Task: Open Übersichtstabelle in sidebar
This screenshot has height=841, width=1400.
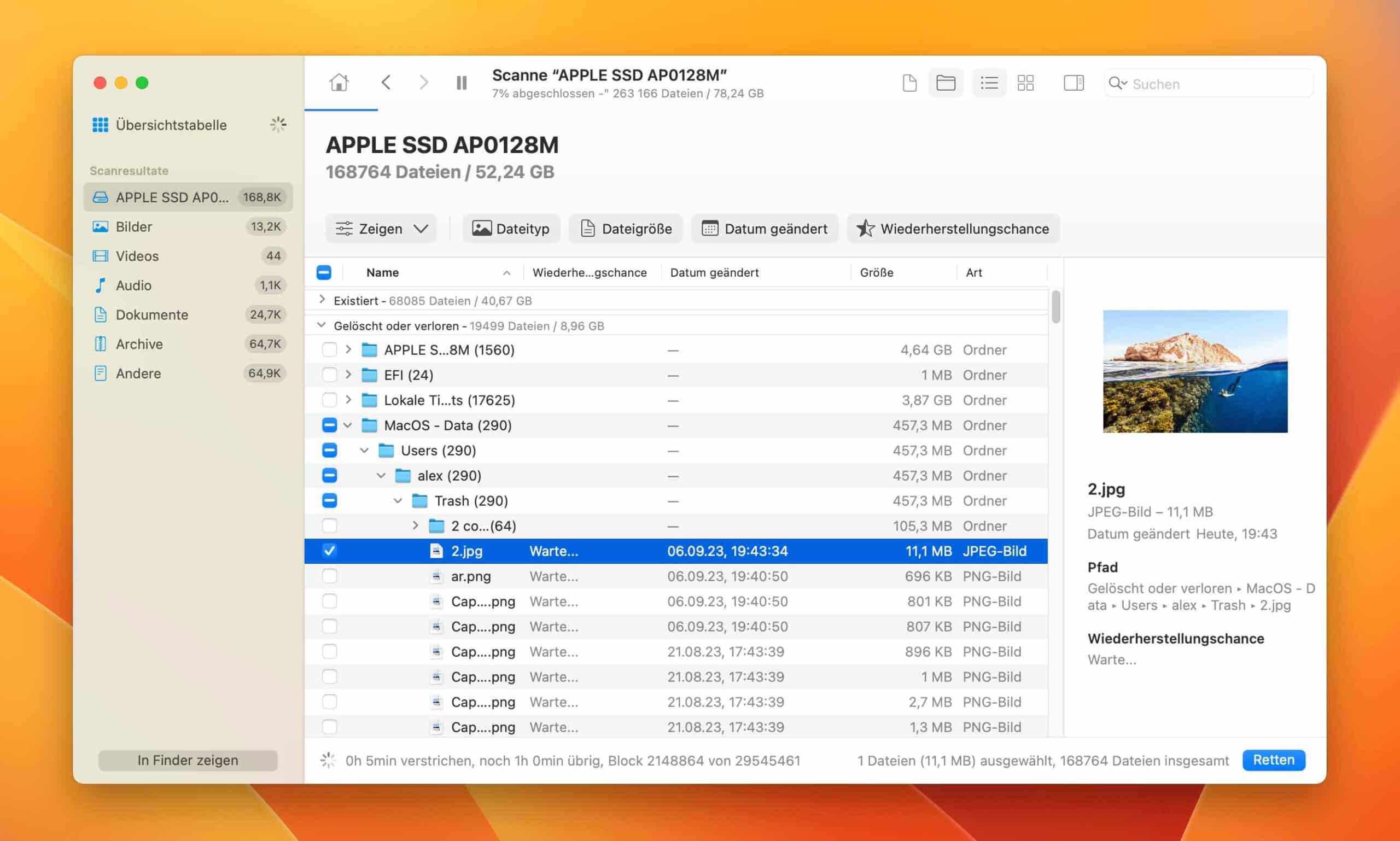Action: pyautogui.click(x=171, y=125)
